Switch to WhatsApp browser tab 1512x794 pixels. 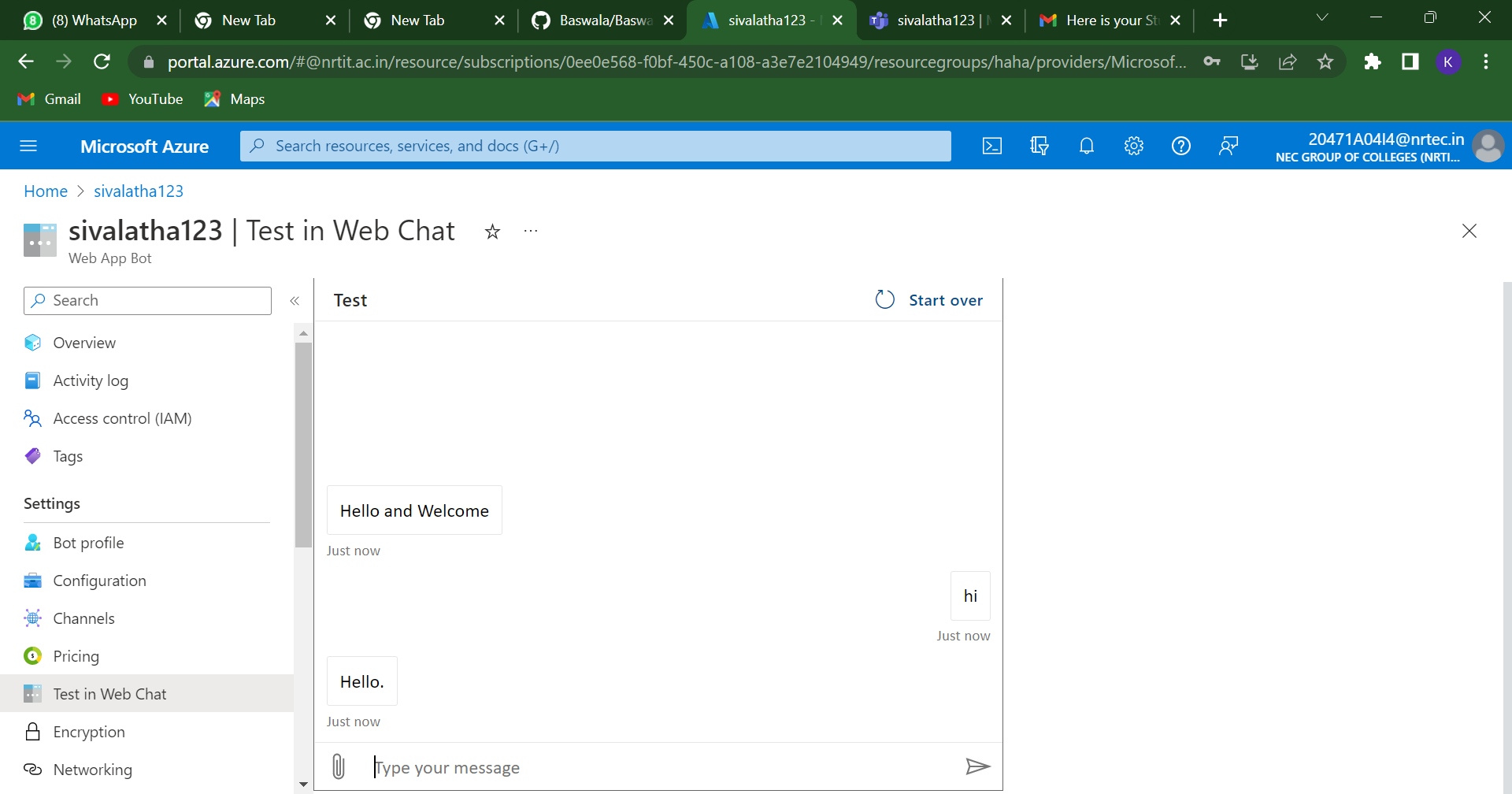coord(93,20)
